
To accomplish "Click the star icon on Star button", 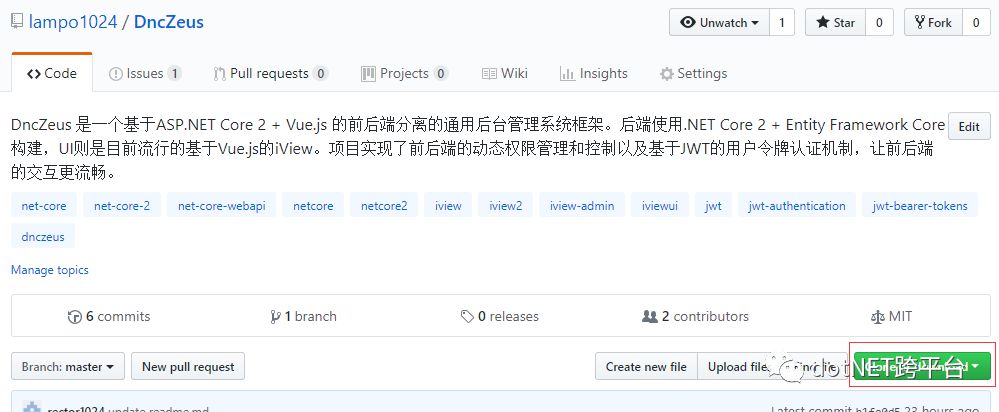I will 823,23.
